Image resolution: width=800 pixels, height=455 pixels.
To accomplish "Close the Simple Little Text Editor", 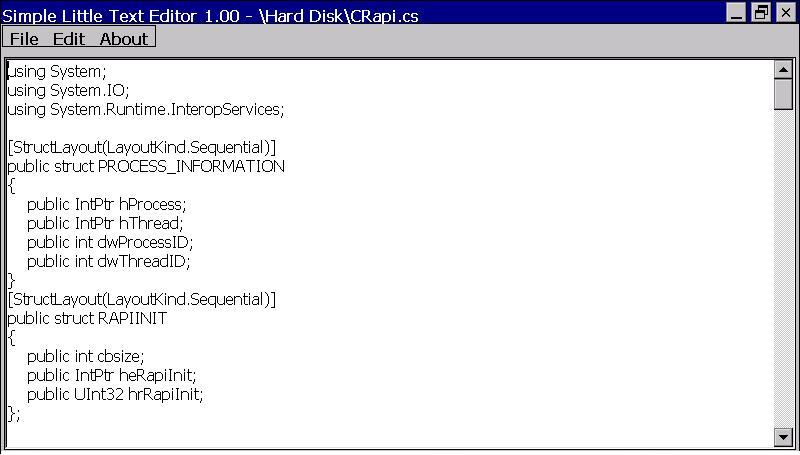I will tap(785, 13).
